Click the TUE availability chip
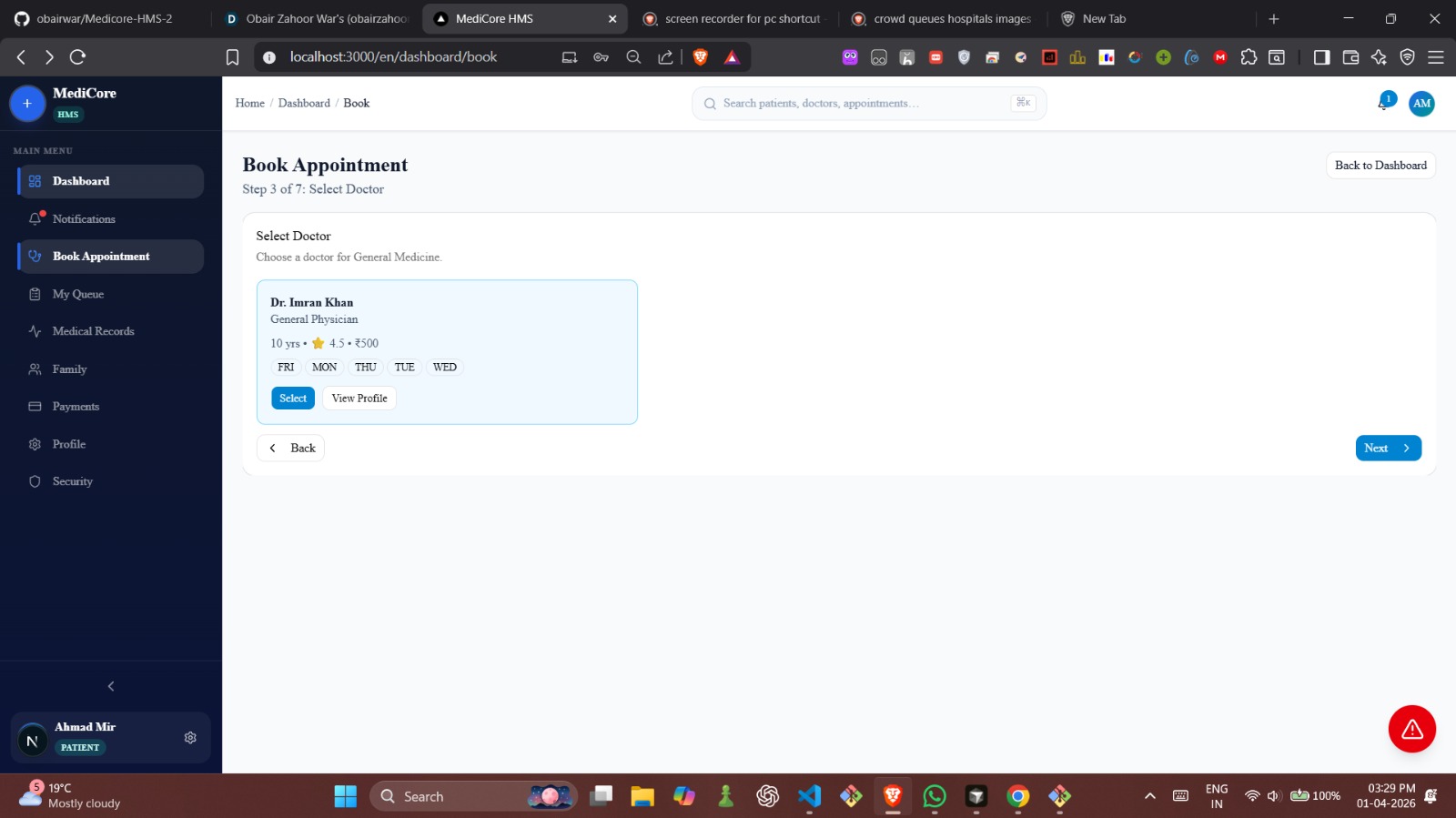This screenshot has height=818, width=1456. (x=405, y=368)
